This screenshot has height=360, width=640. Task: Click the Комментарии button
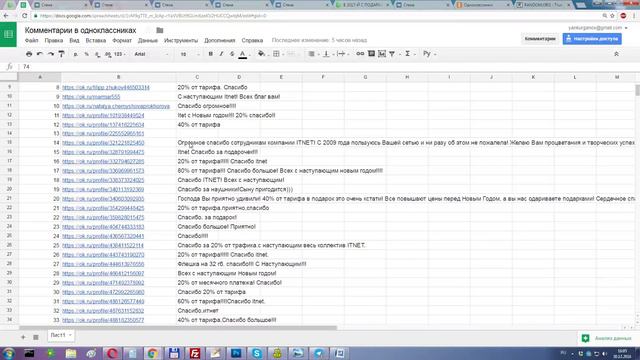coord(540,39)
